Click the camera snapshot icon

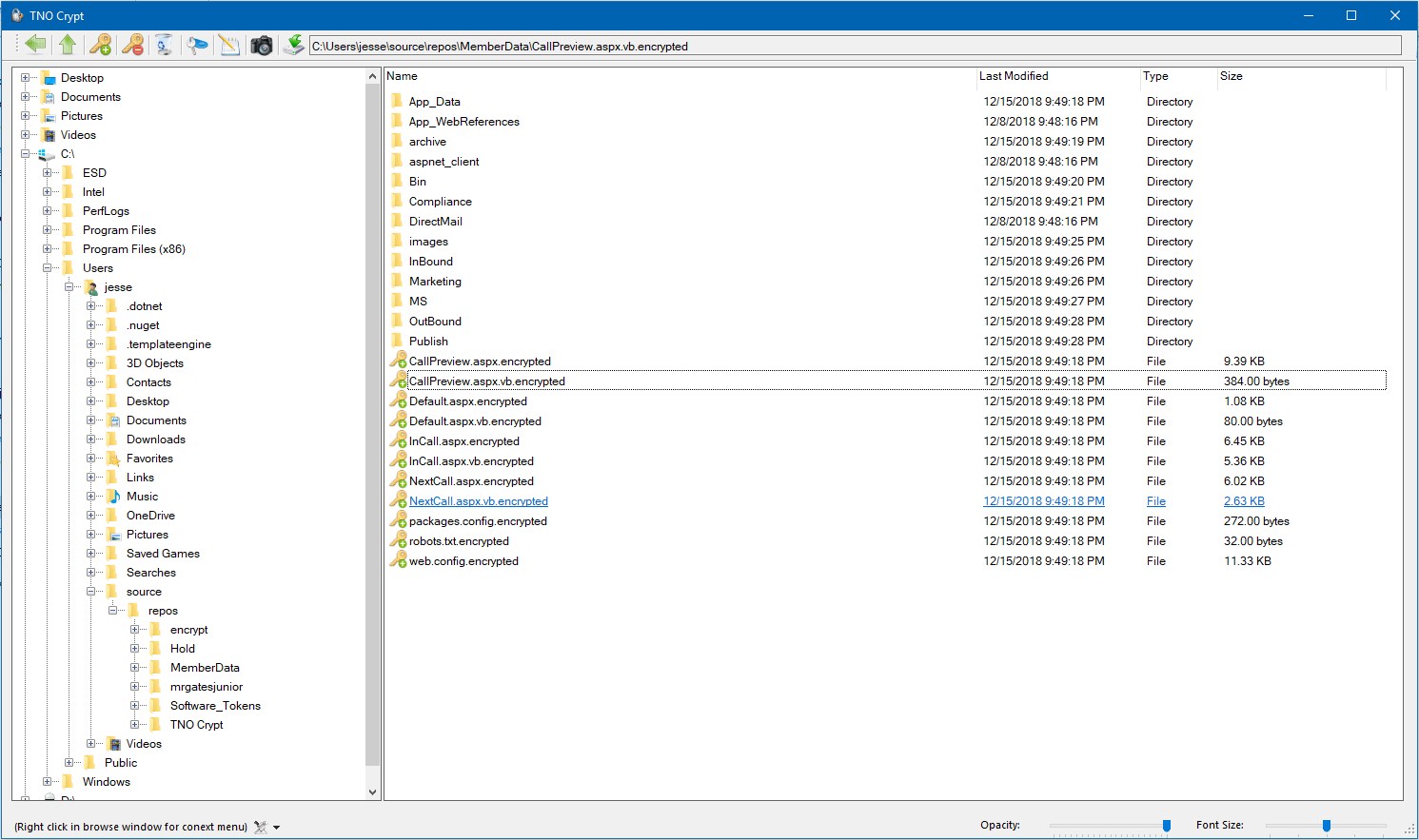pos(261,44)
